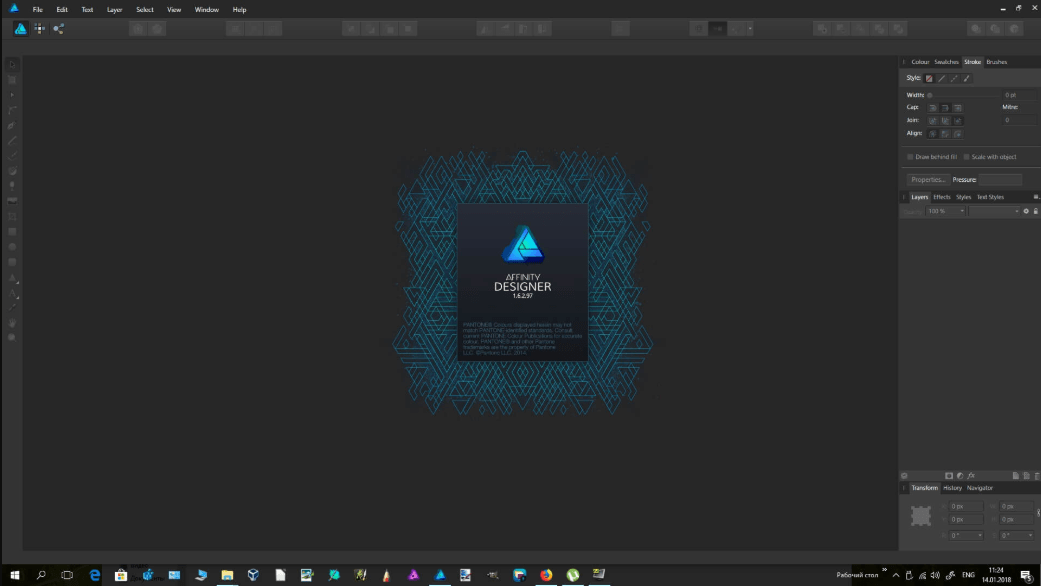The width and height of the screenshot is (1041, 586).
Task: Switch to the Export Persona icon
Action: (59, 29)
